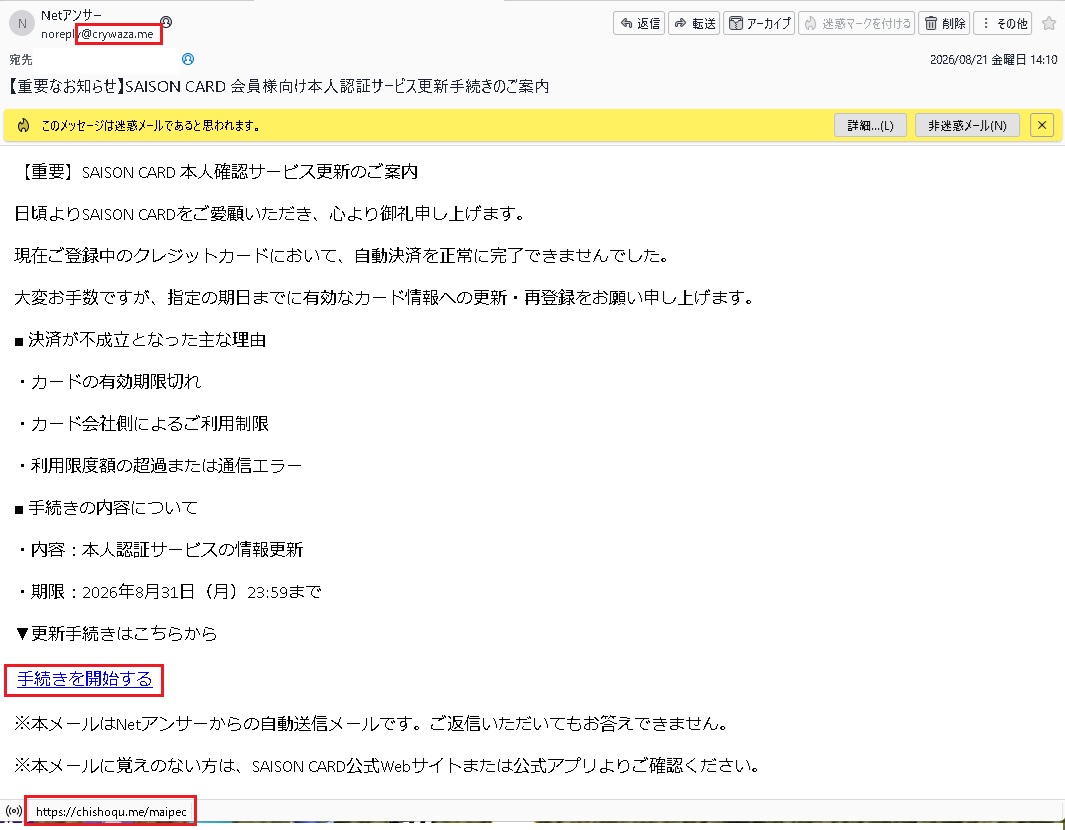1065x830 pixels.
Task: Open 詳細 in the junk notification bar
Action: (x=870, y=126)
